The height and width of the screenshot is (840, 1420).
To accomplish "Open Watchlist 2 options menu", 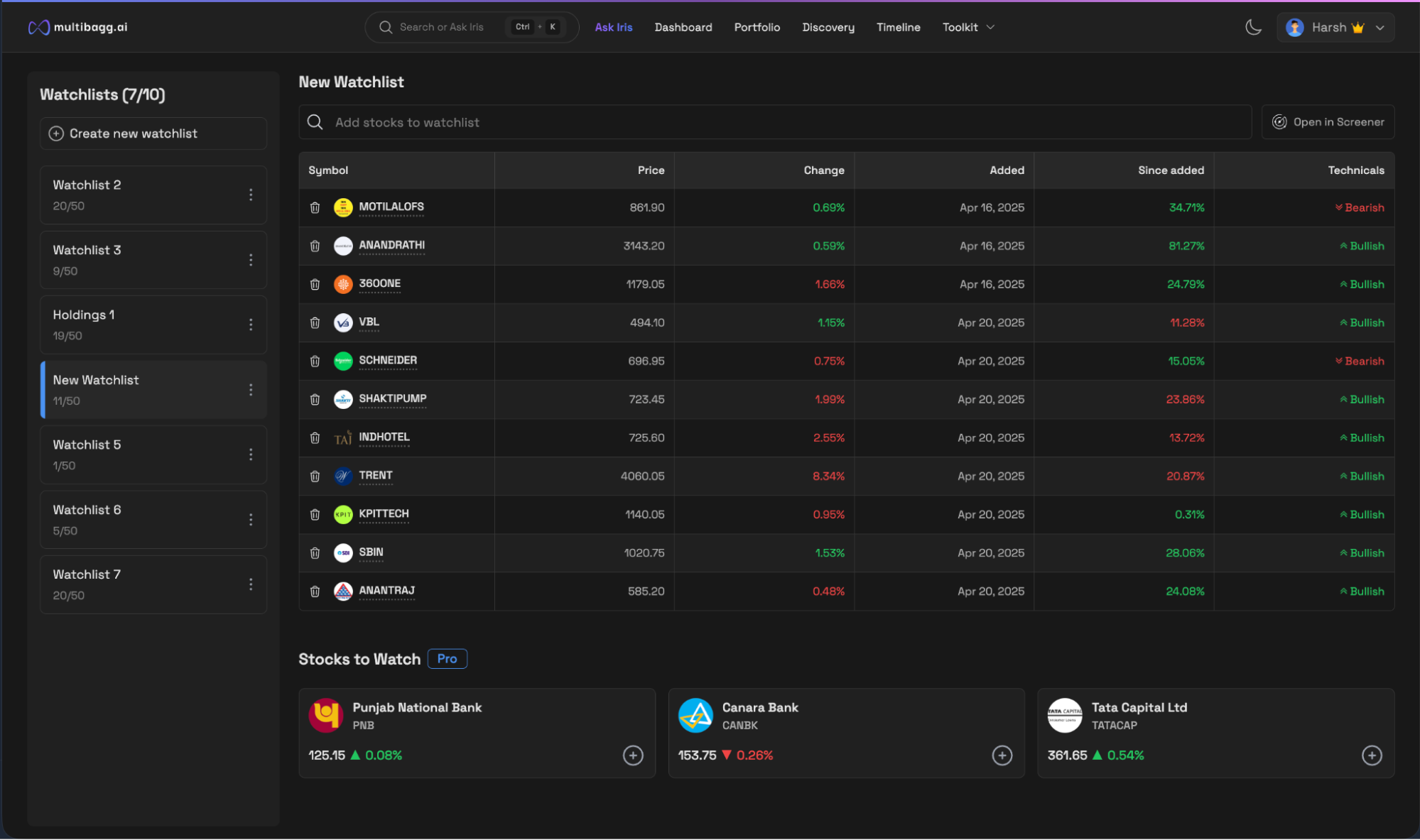I will coord(251,195).
